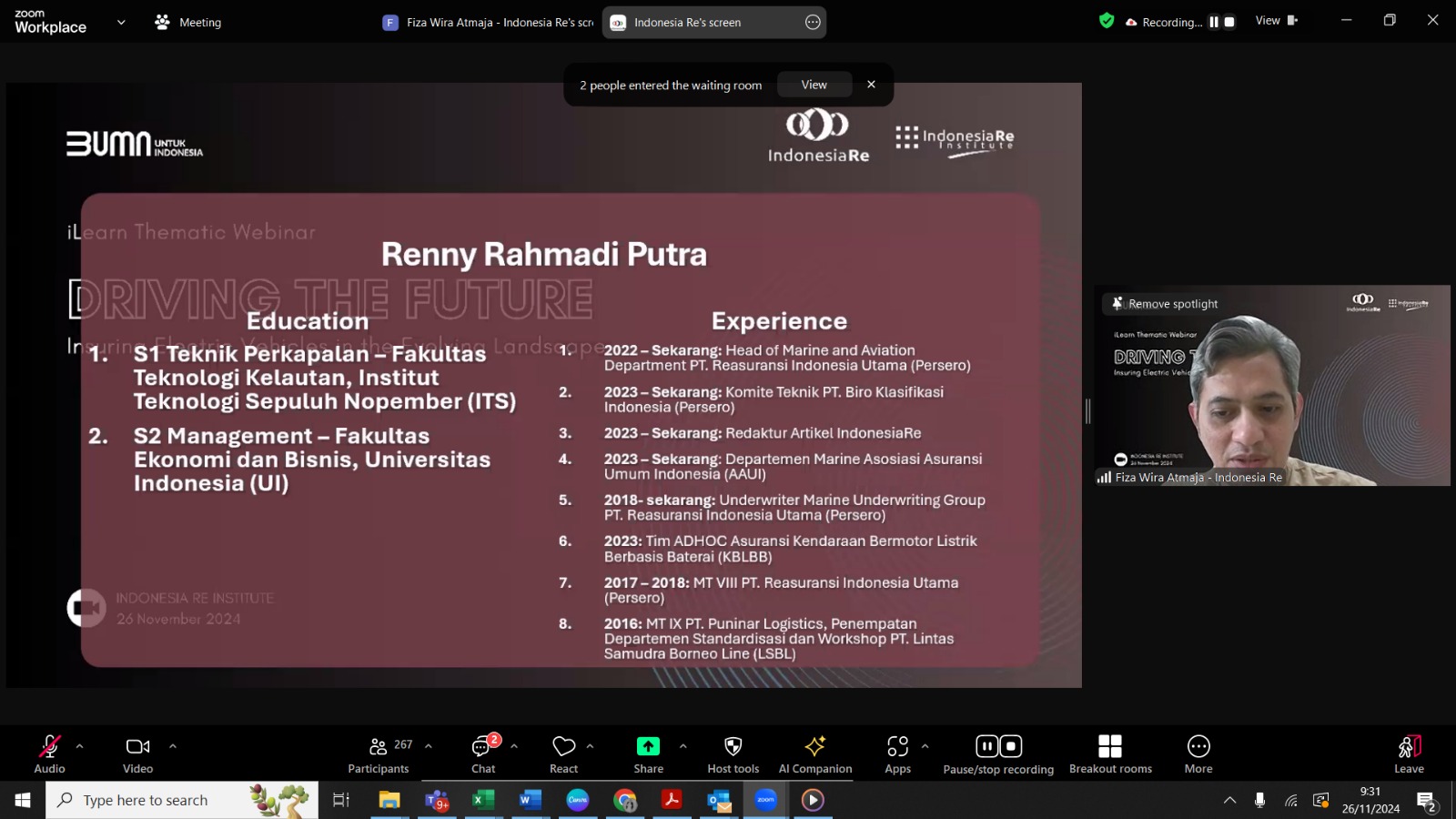
Task: Click the shared slide presentation area
Action: click(x=544, y=385)
